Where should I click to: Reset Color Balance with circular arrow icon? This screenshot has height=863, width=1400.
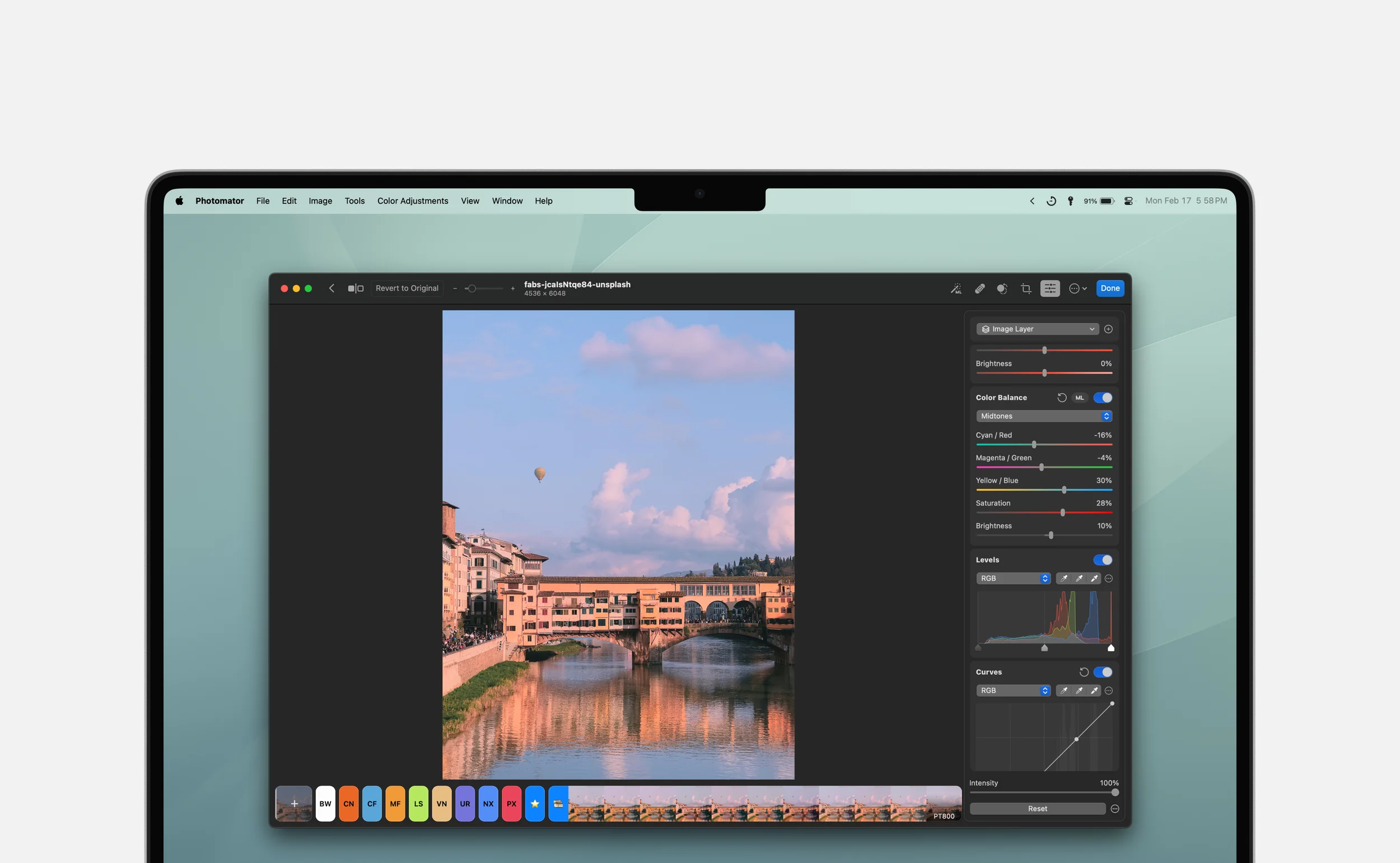tap(1062, 398)
